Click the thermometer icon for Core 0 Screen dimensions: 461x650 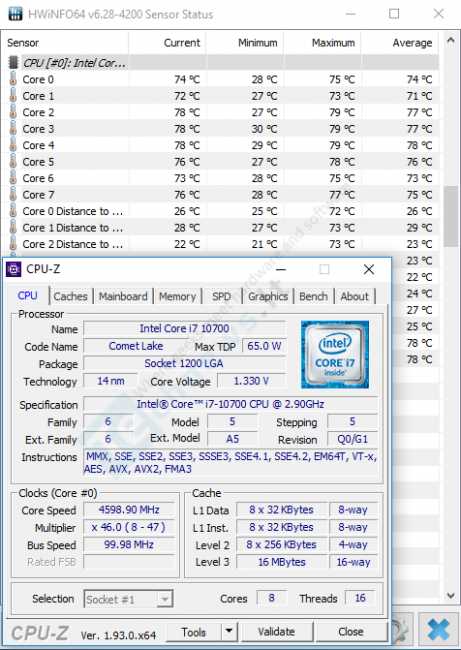point(13,79)
